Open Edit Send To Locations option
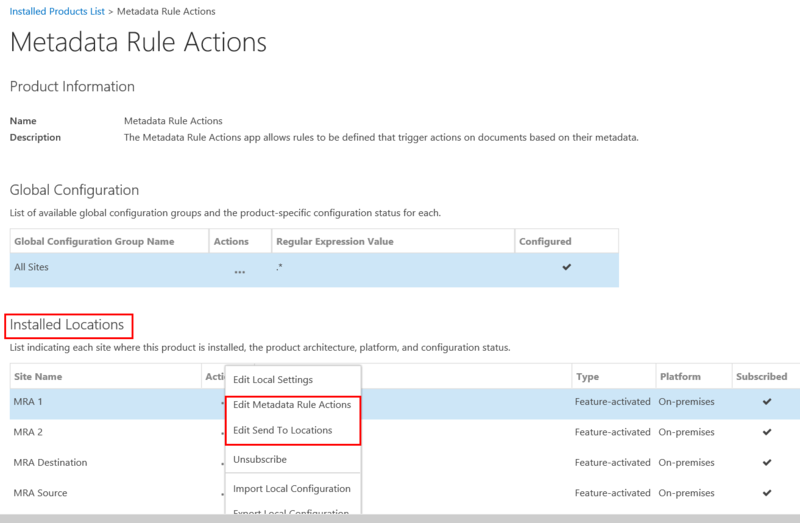Image resolution: width=800 pixels, height=523 pixels. (x=283, y=430)
